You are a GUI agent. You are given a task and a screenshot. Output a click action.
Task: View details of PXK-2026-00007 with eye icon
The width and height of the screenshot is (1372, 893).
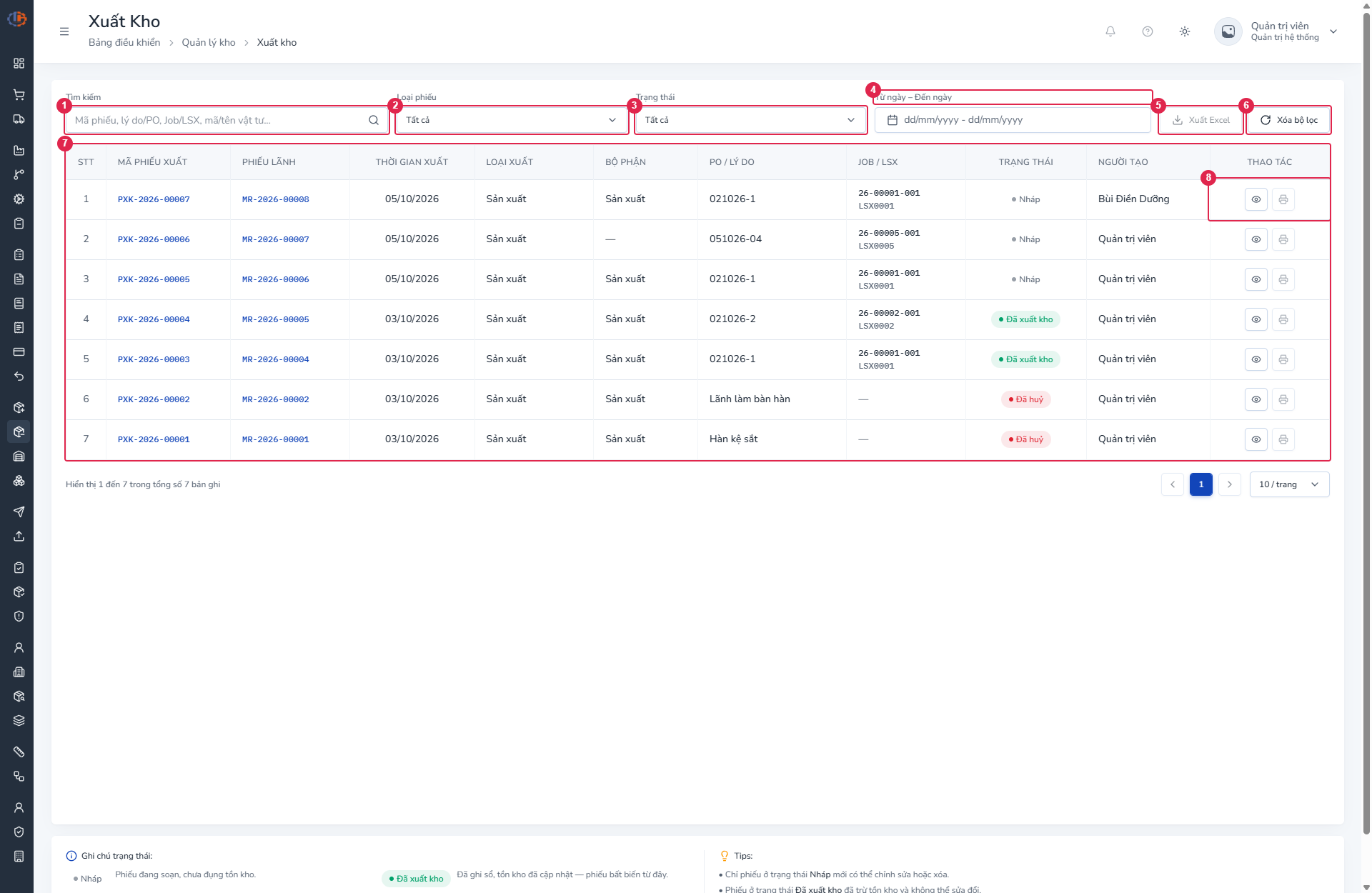(1256, 199)
